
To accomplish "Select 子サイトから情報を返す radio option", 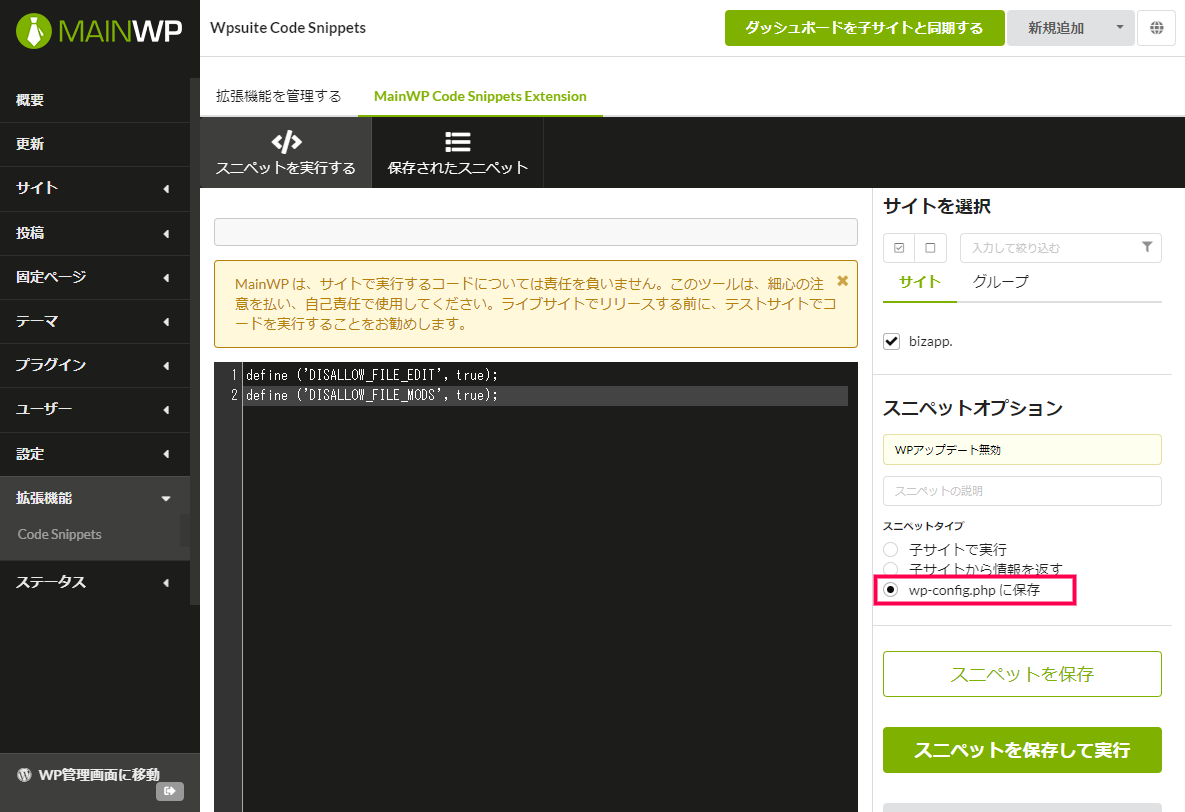I will point(891,569).
